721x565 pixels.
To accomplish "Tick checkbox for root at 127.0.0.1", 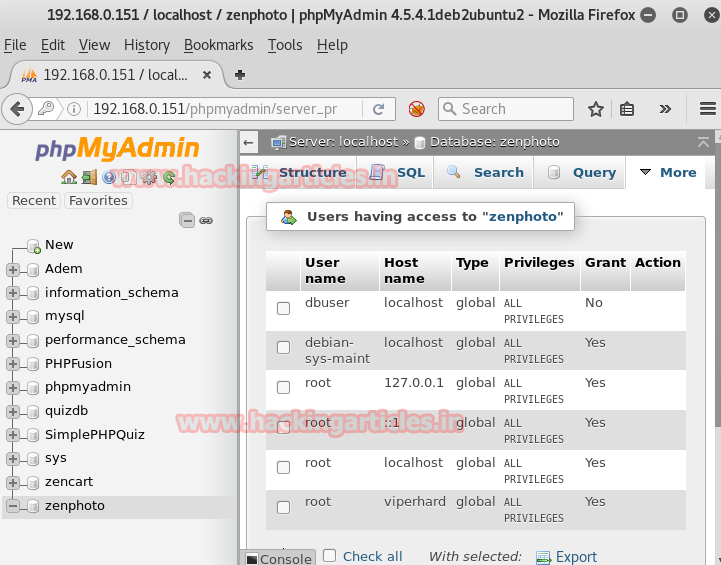I will 284,388.
